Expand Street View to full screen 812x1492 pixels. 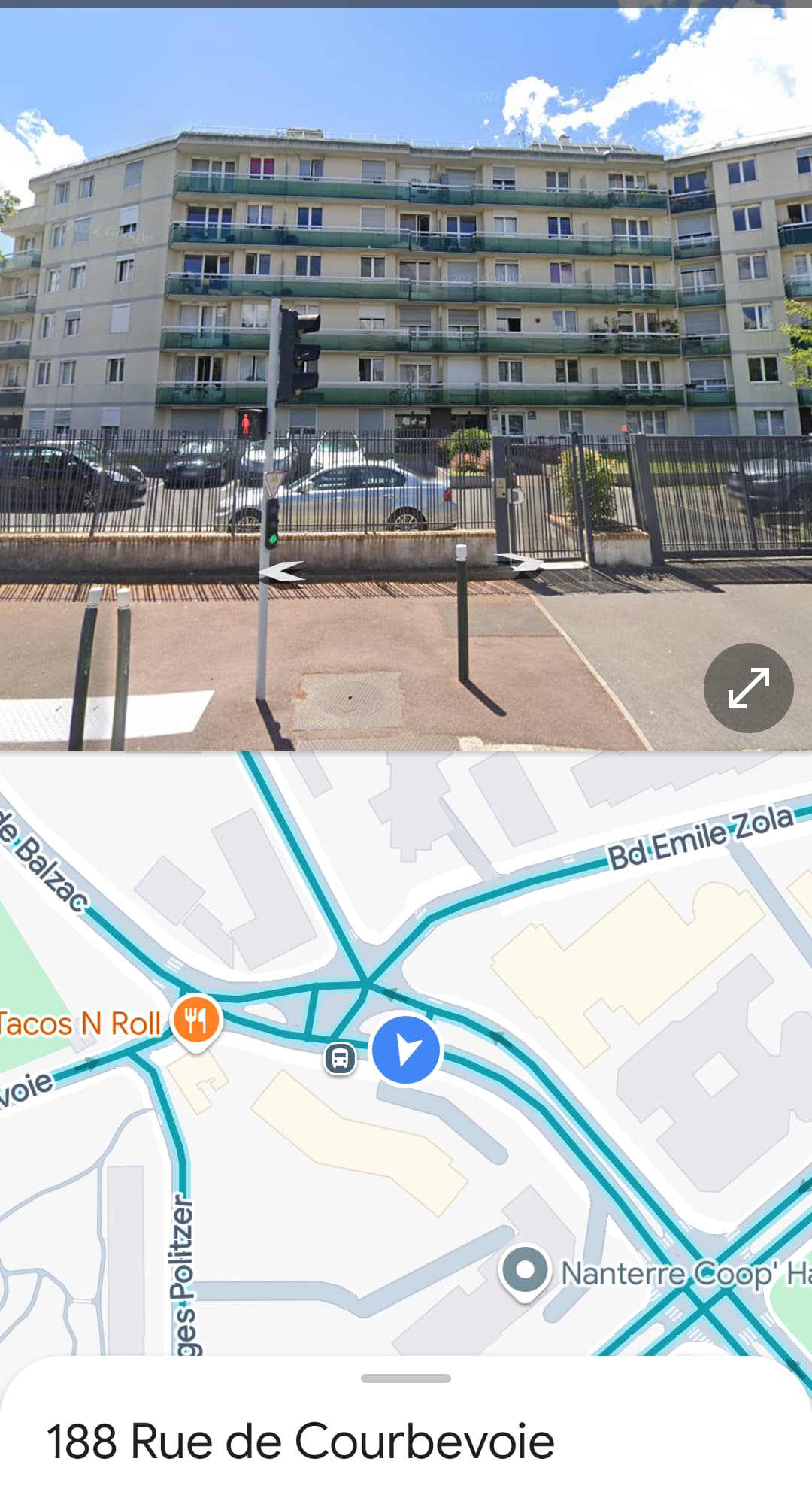[748, 687]
